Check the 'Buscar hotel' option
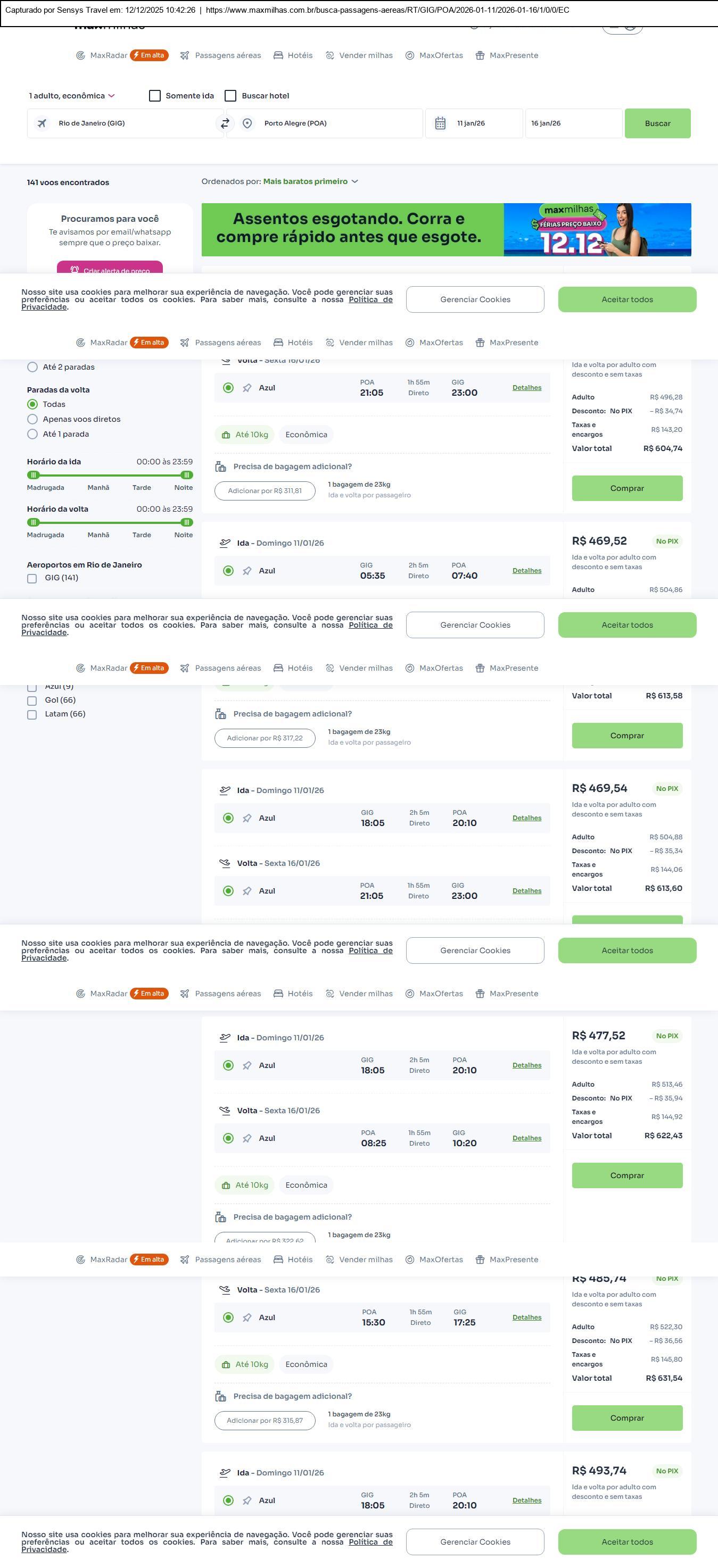The height and width of the screenshot is (1568, 718). pyautogui.click(x=231, y=96)
